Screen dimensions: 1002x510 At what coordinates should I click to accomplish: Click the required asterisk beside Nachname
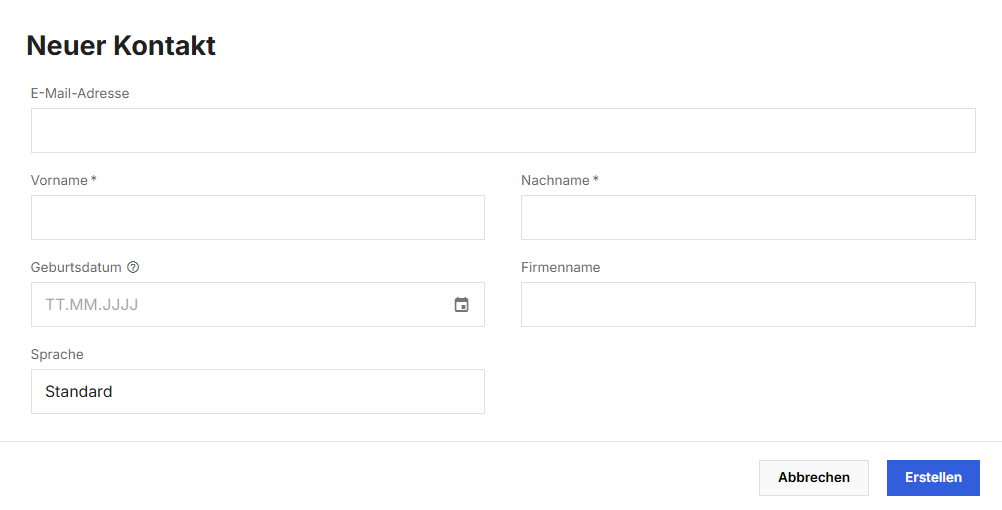coord(596,180)
